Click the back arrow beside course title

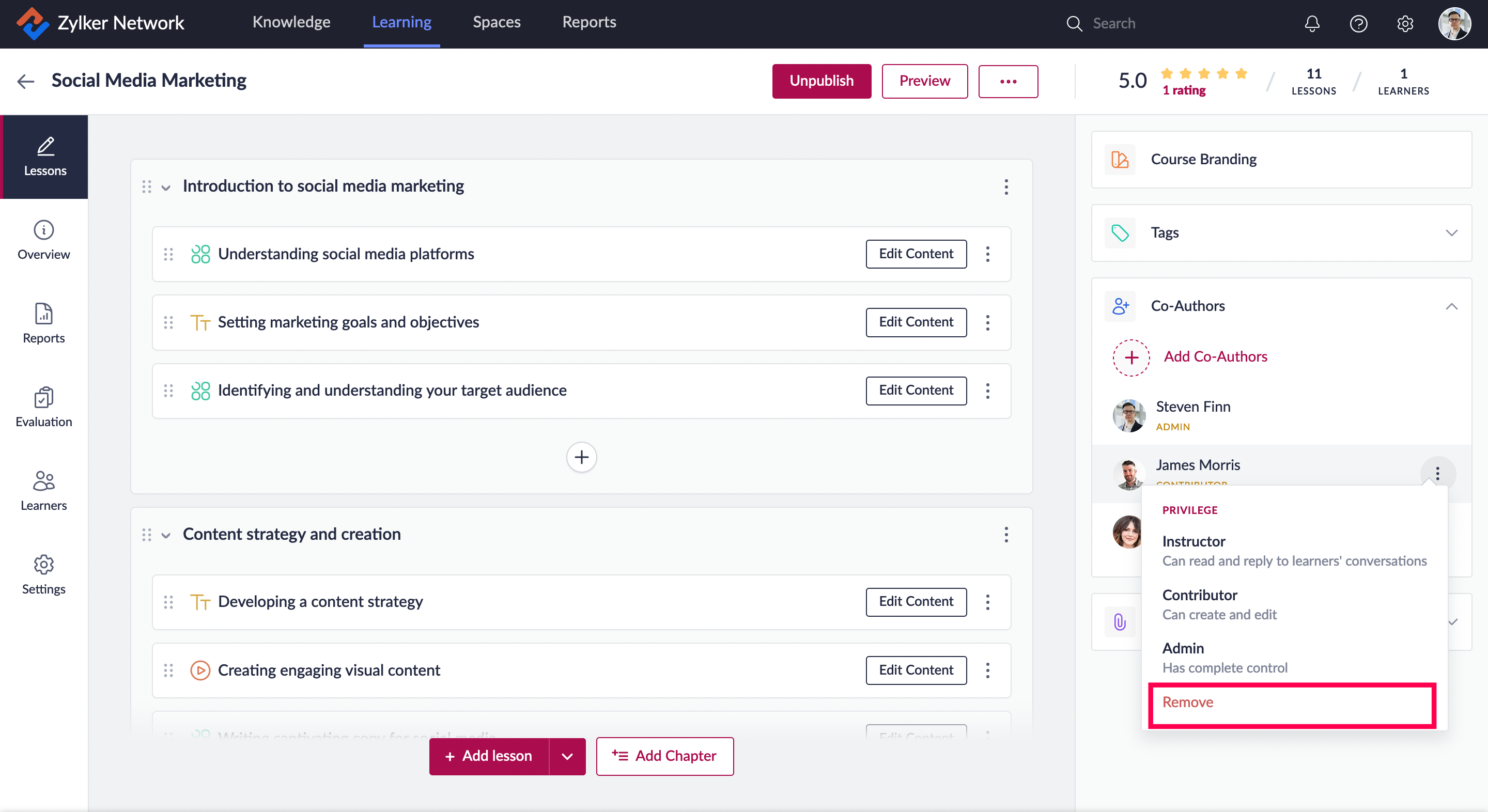coord(25,81)
